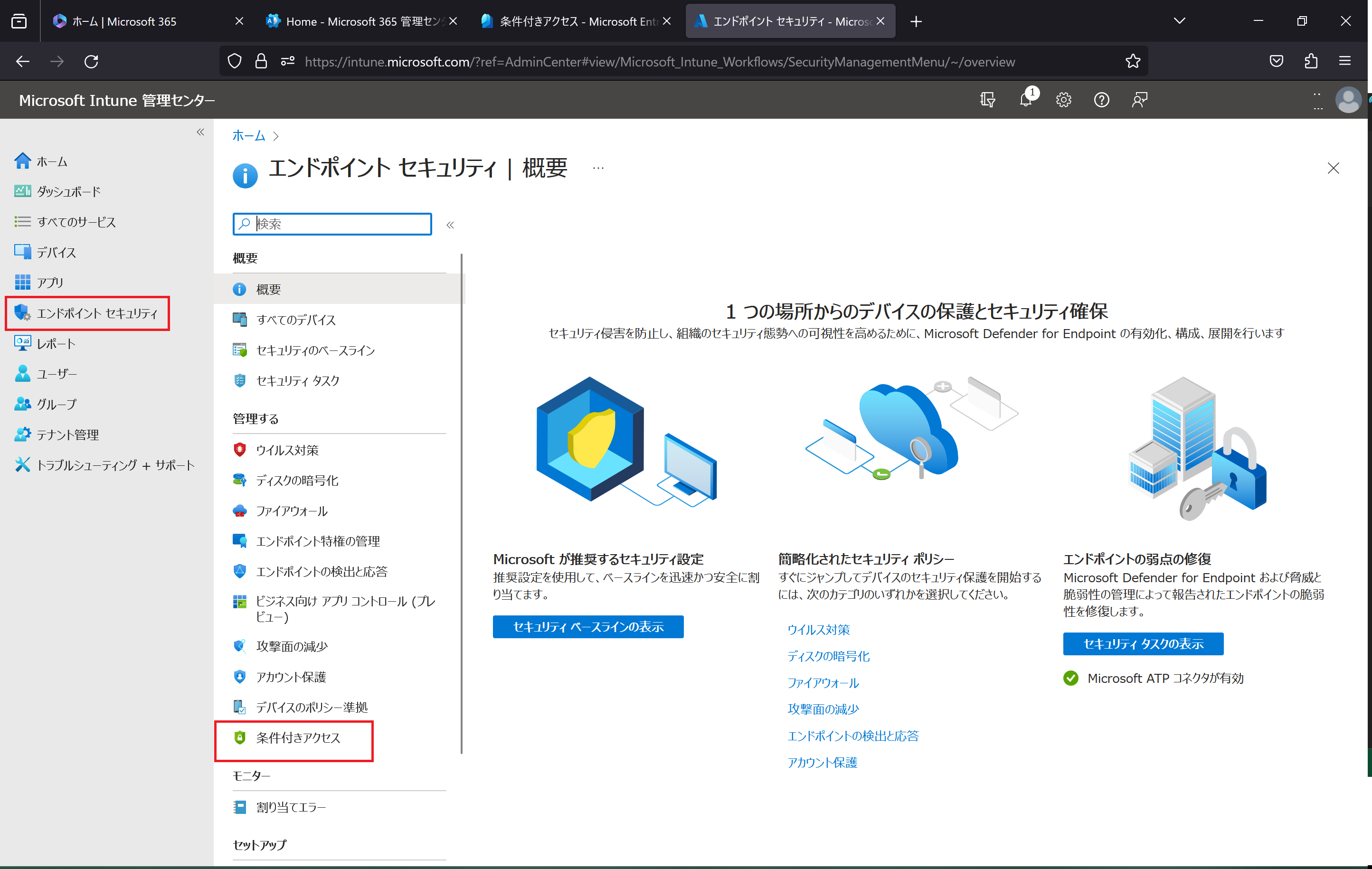Screen dimensions: 1372x869
Task: Open the Pocket save icon
Action: coord(1276,61)
